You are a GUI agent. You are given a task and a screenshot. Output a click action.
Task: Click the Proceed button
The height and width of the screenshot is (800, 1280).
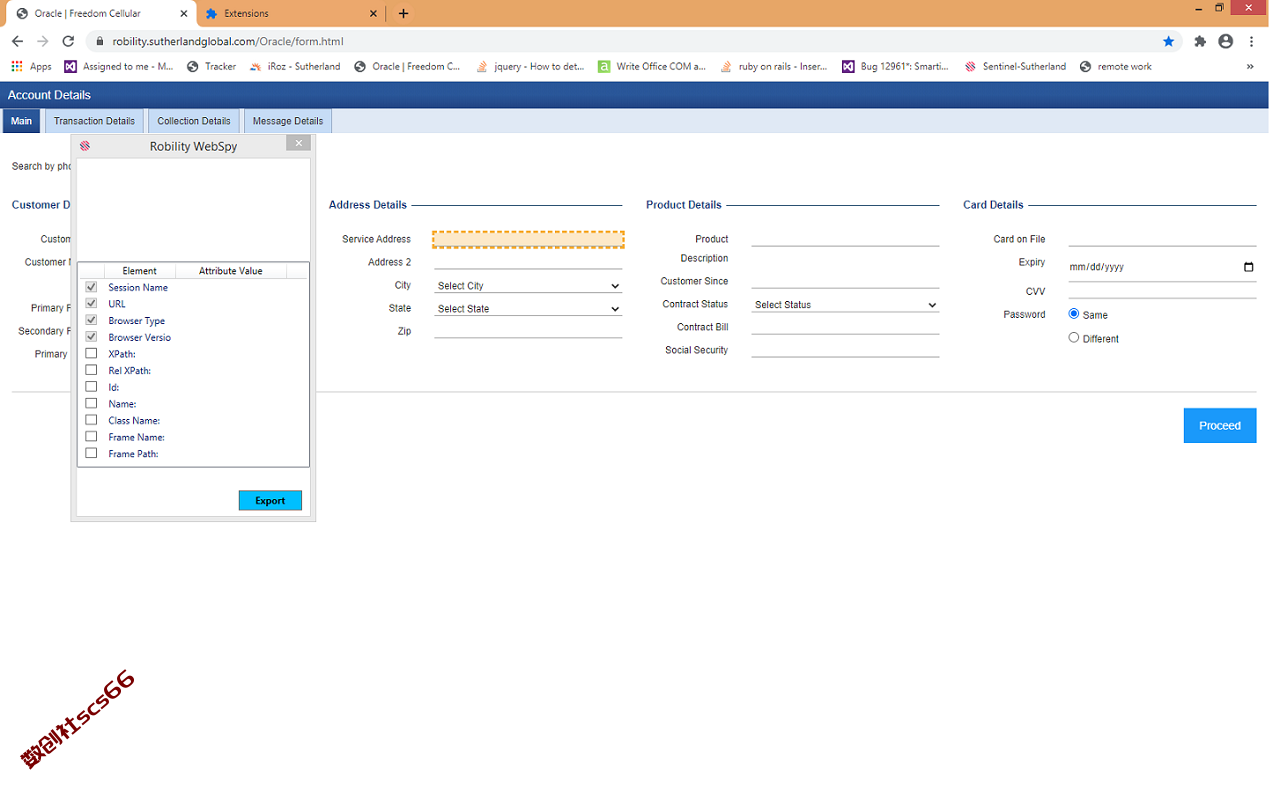coord(1220,425)
